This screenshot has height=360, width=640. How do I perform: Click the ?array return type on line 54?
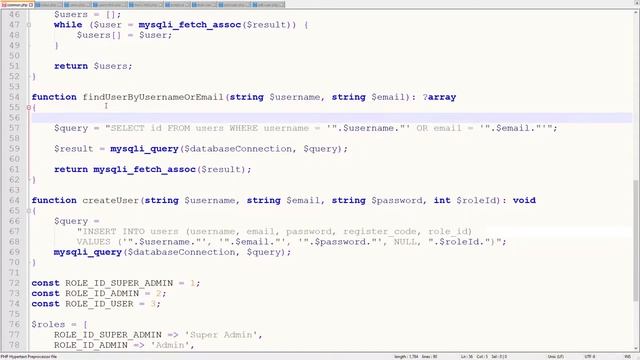(439, 97)
